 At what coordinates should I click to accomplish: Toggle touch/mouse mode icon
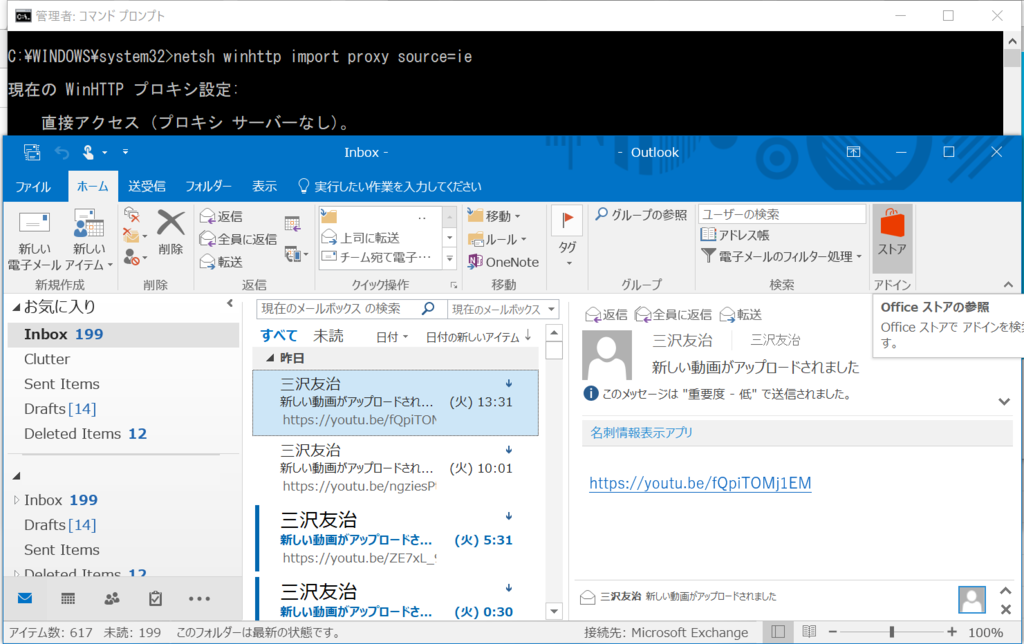pyautogui.click(x=89, y=153)
